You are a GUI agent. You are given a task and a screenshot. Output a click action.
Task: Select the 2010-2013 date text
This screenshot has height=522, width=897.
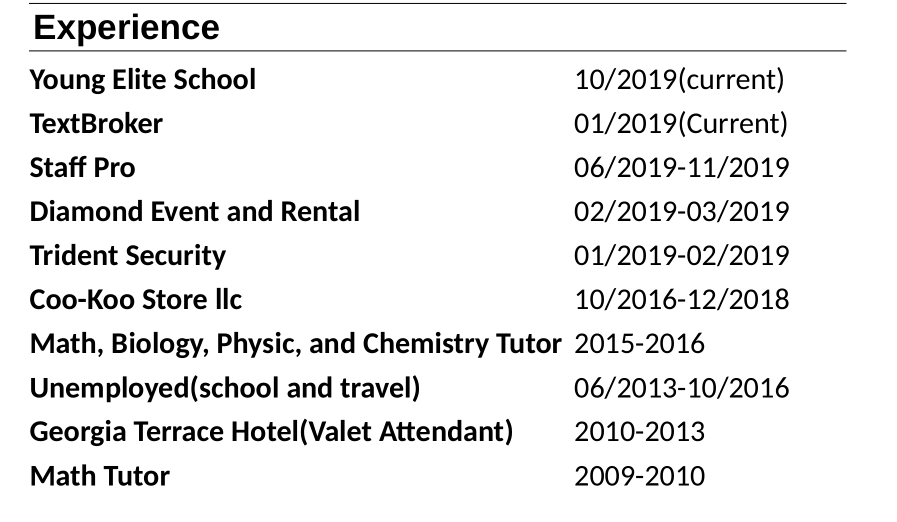click(639, 432)
